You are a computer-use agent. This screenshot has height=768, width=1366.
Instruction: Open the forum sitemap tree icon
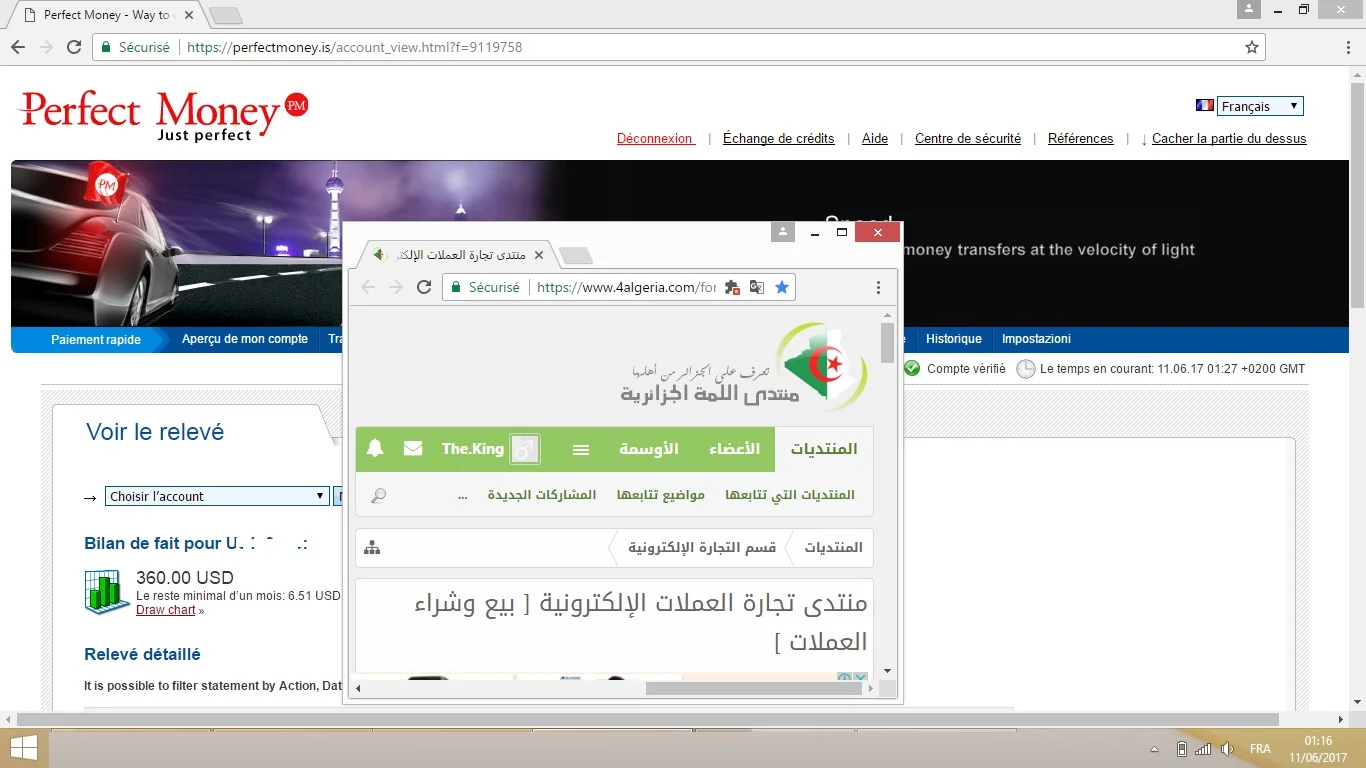[373, 548]
